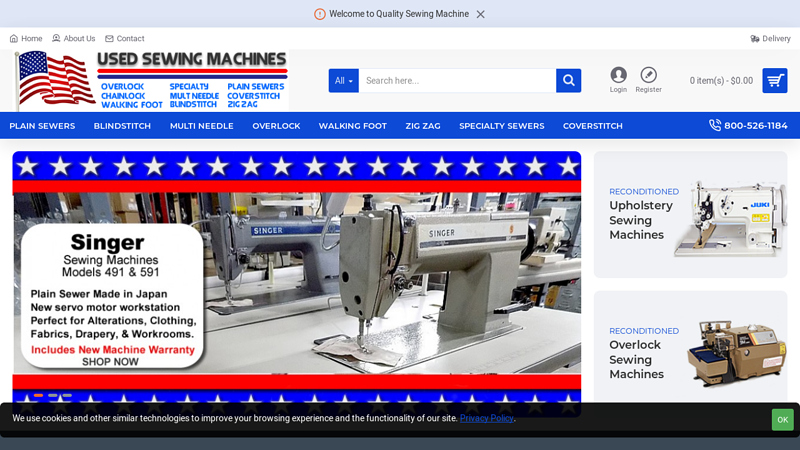800x450 pixels.
Task: Select the first orange carousel indicator
Action: (x=38, y=395)
